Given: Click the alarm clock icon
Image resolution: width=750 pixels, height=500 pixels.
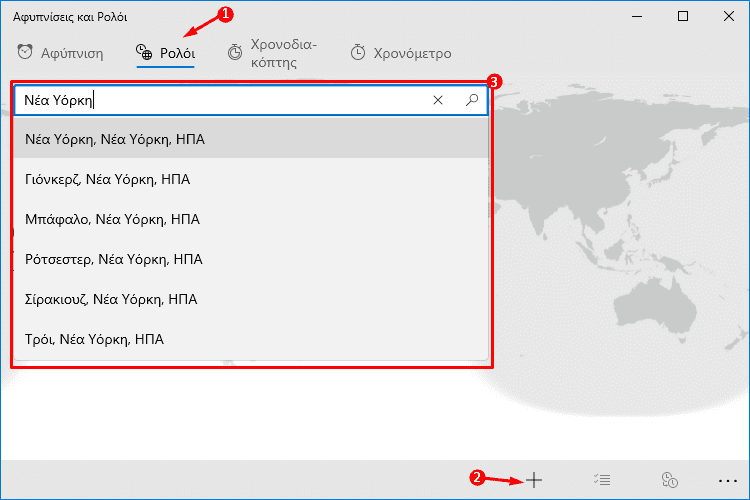Looking at the screenshot, I should coord(25,52).
